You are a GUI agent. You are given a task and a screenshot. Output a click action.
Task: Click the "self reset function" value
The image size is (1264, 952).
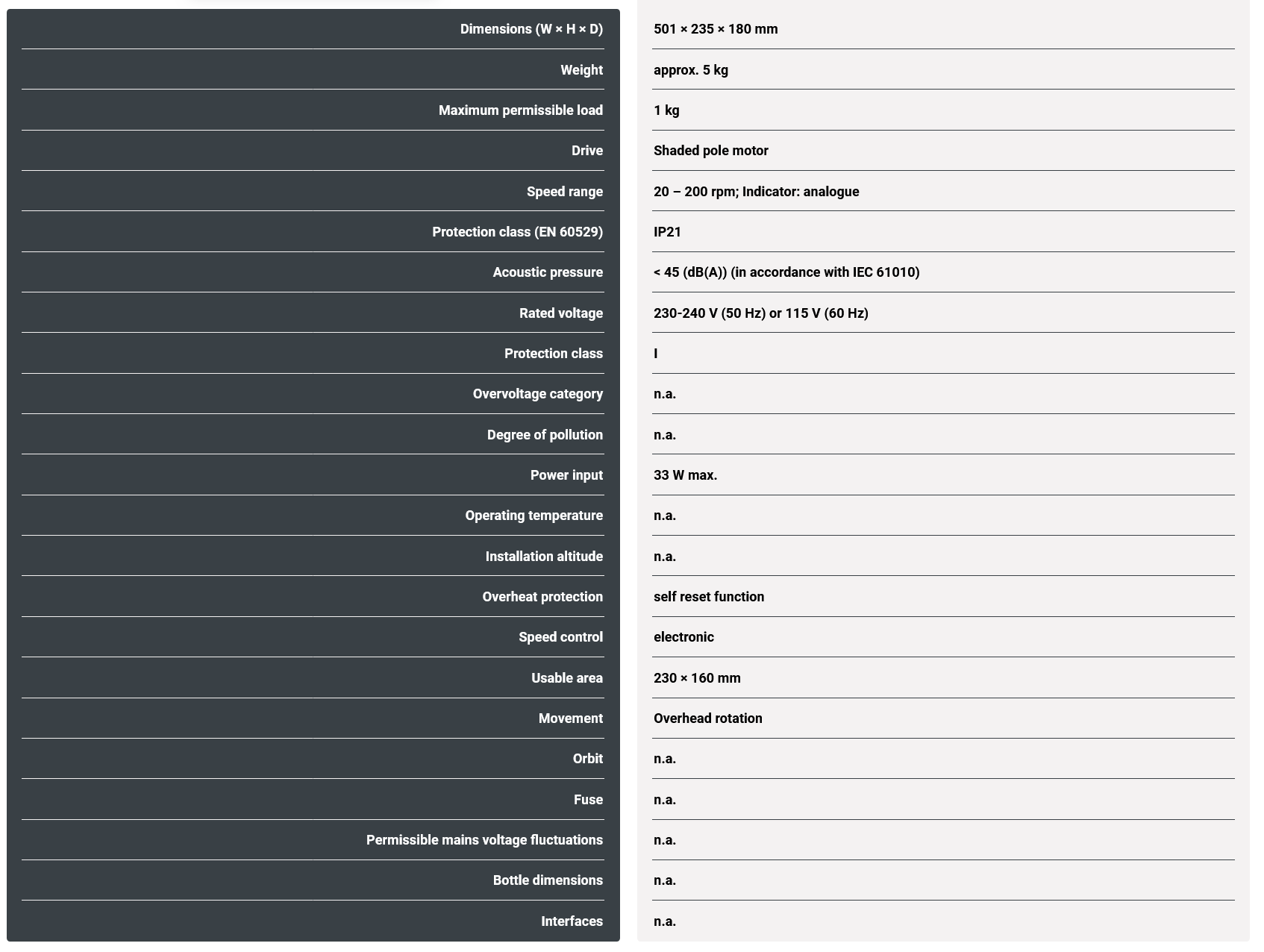708,597
